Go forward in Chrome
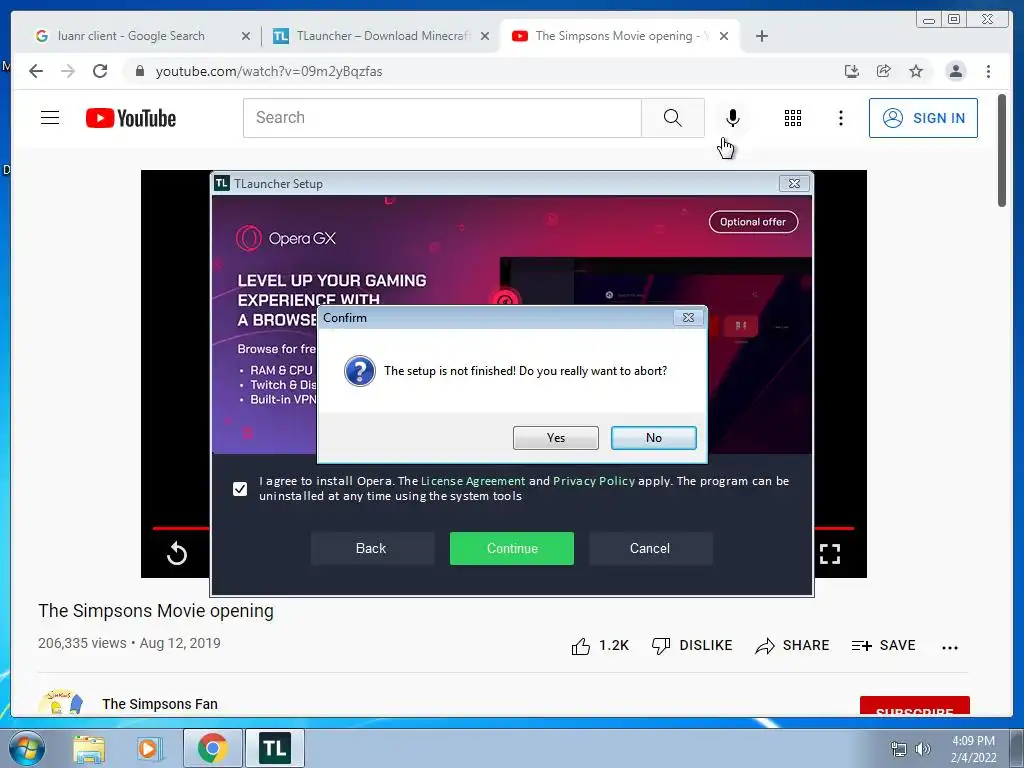 click(68, 71)
